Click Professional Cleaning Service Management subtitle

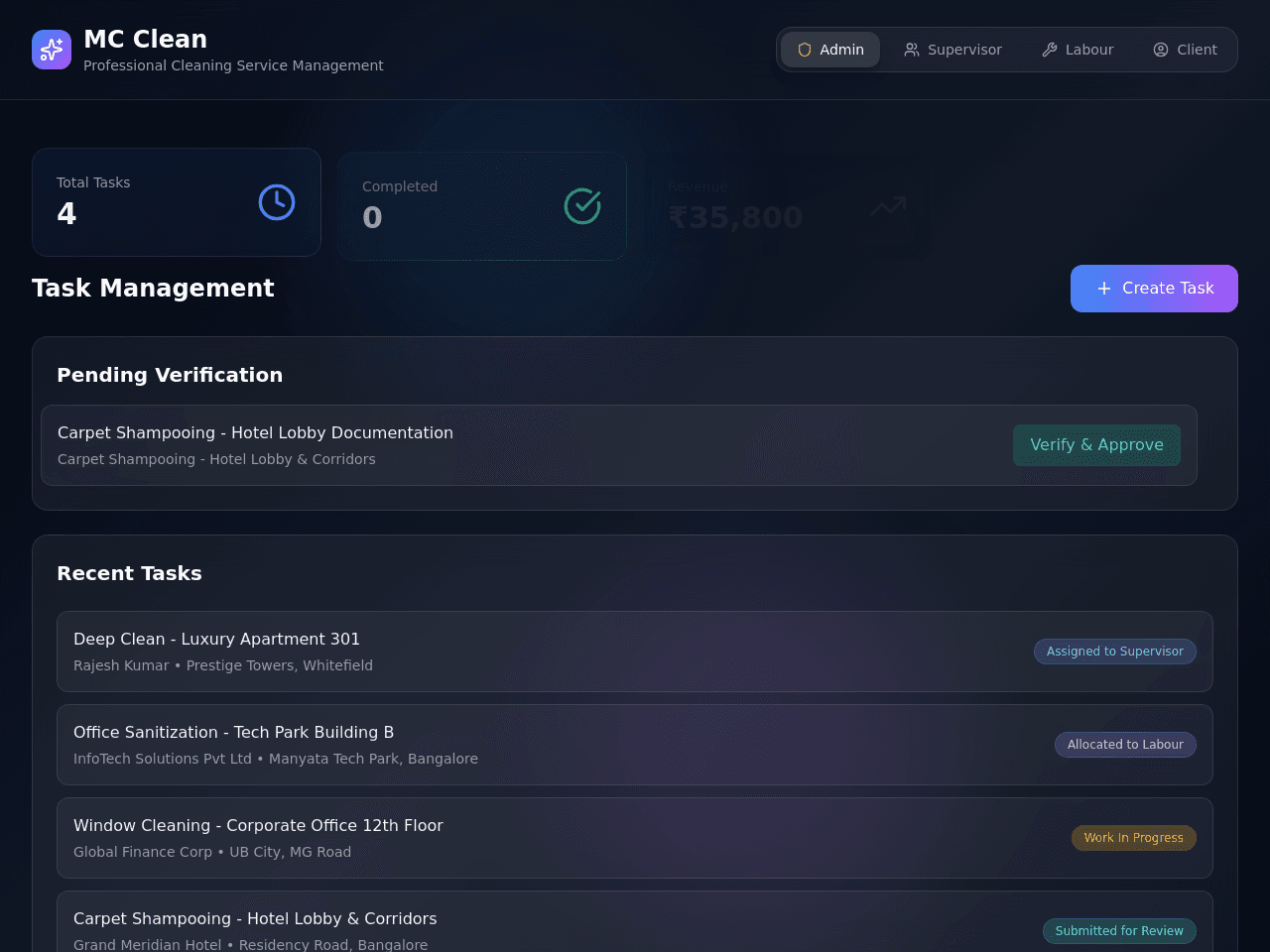pos(233,65)
